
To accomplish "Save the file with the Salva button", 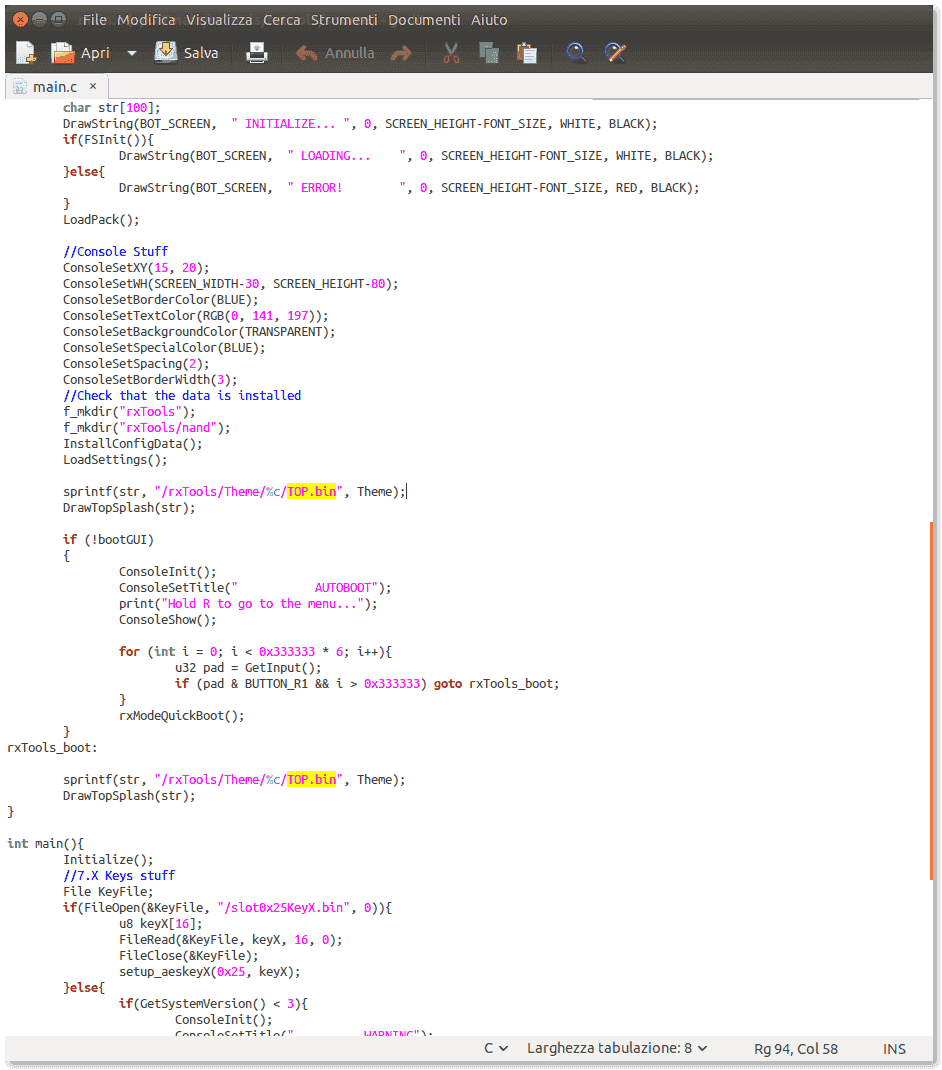I will tap(186, 53).
